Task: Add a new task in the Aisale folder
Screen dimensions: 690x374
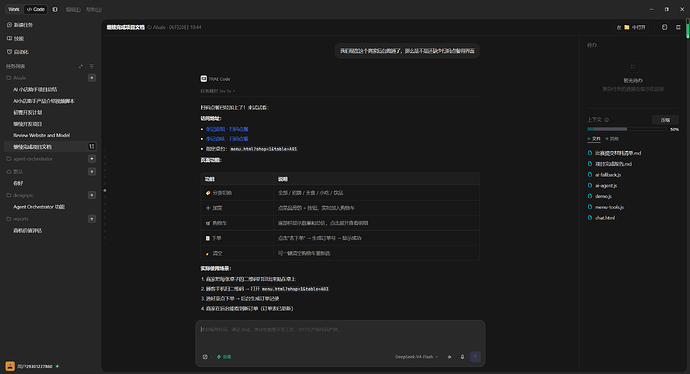Action: (92, 78)
